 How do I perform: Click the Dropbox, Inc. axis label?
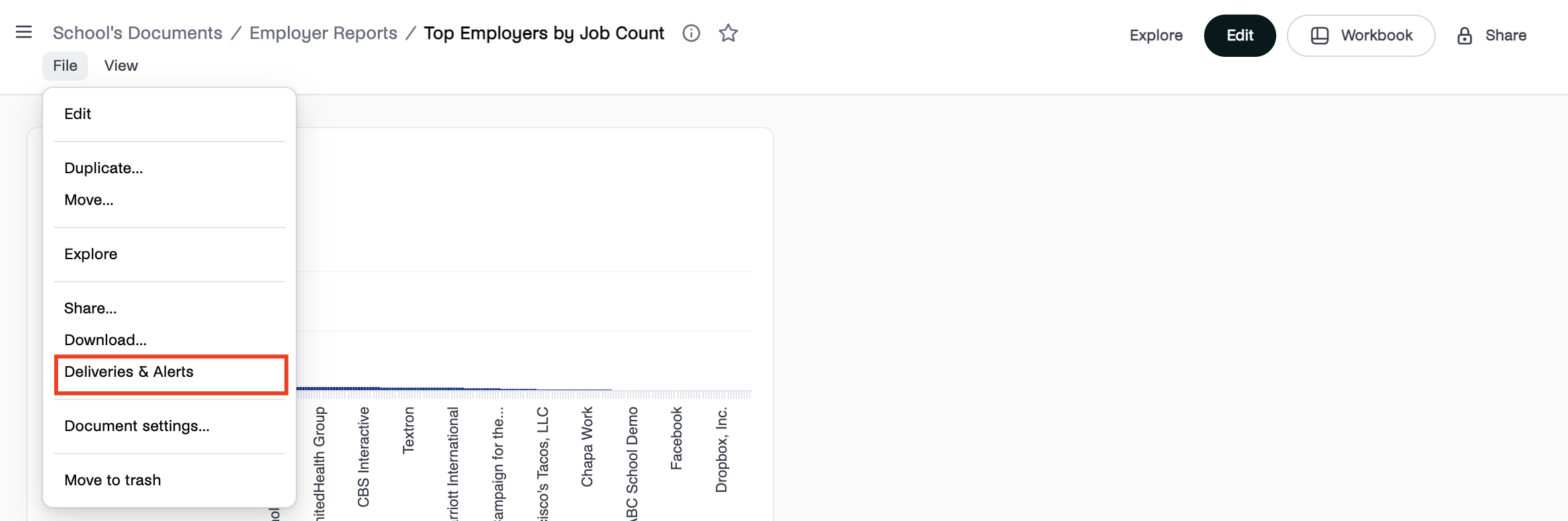click(x=721, y=450)
